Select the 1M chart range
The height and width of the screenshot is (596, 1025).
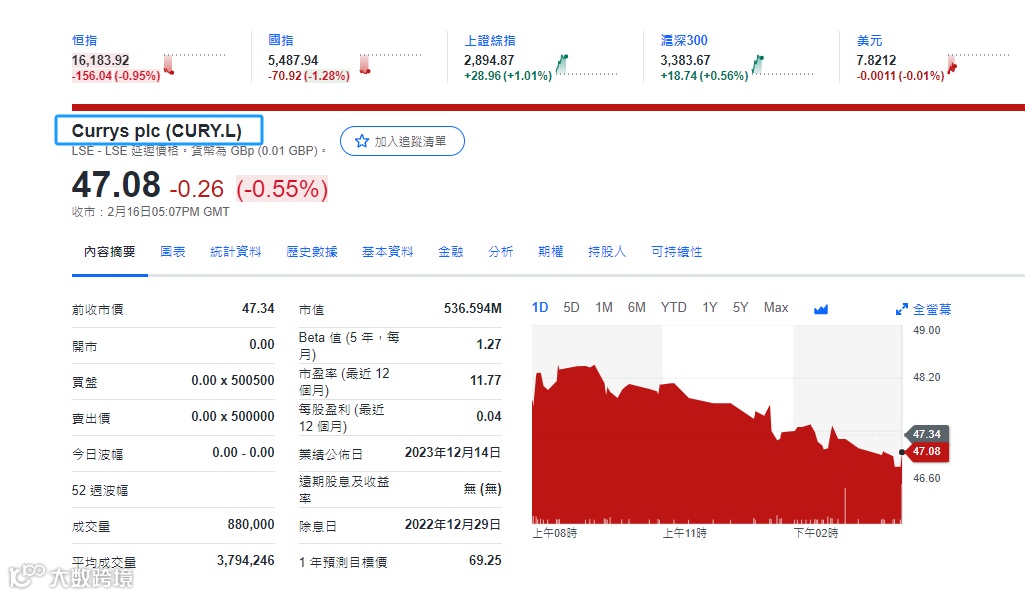click(x=604, y=308)
